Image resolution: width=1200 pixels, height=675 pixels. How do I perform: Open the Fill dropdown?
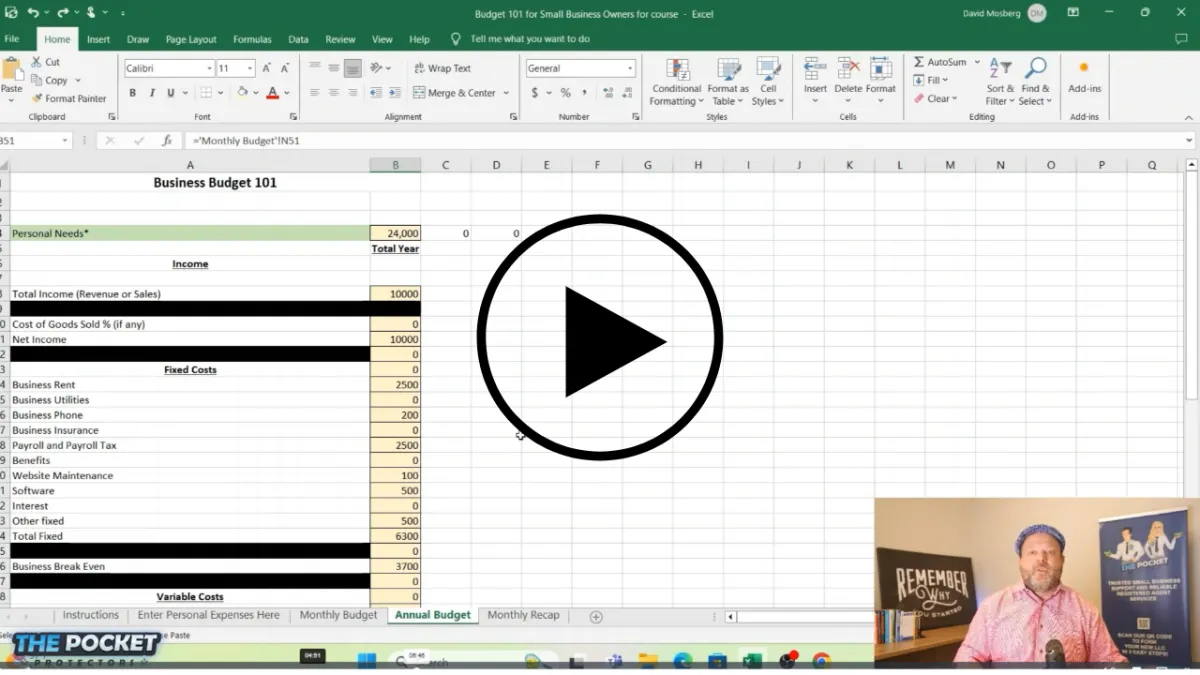click(x=931, y=80)
